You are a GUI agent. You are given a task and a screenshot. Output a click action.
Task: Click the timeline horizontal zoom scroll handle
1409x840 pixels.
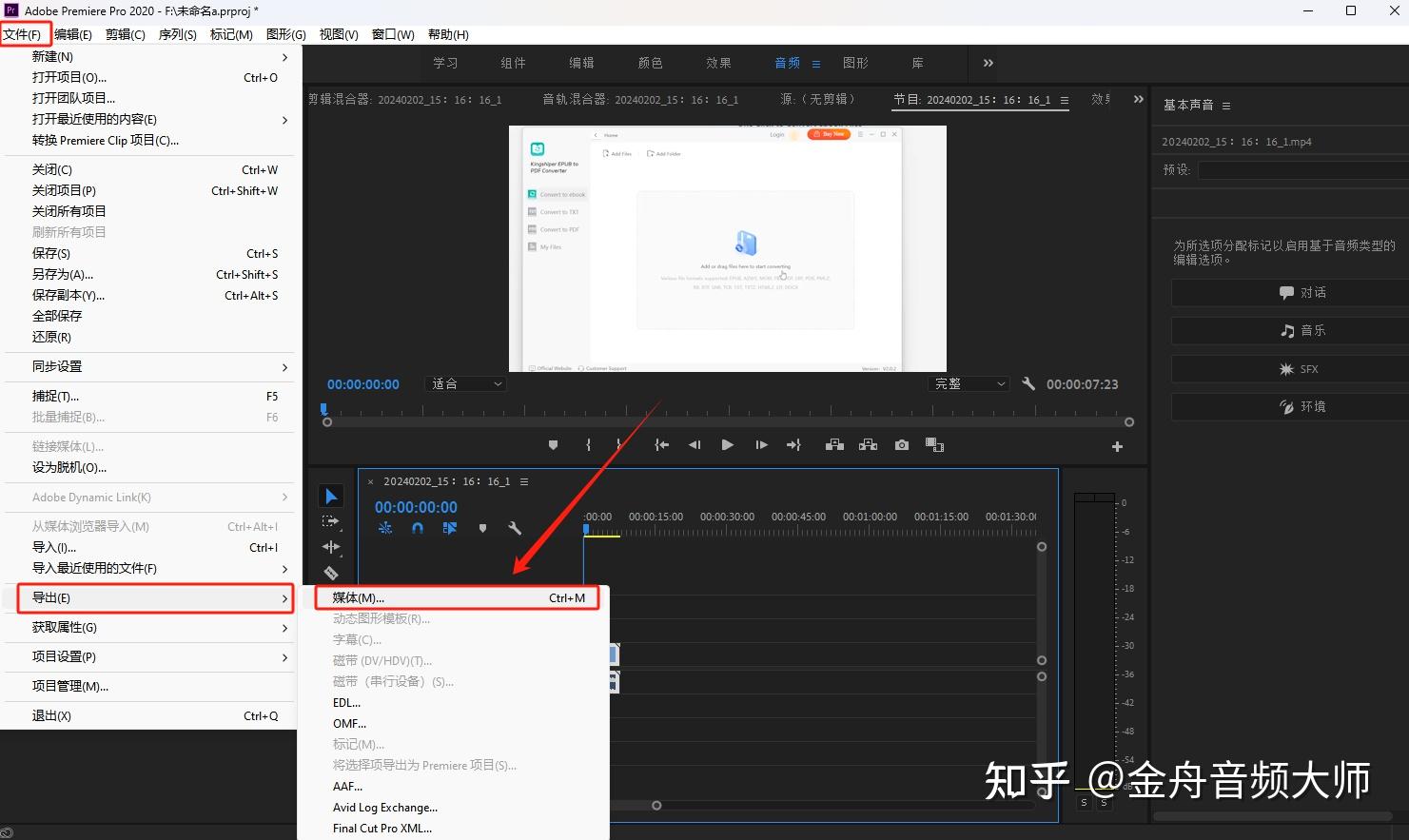(656, 806)
